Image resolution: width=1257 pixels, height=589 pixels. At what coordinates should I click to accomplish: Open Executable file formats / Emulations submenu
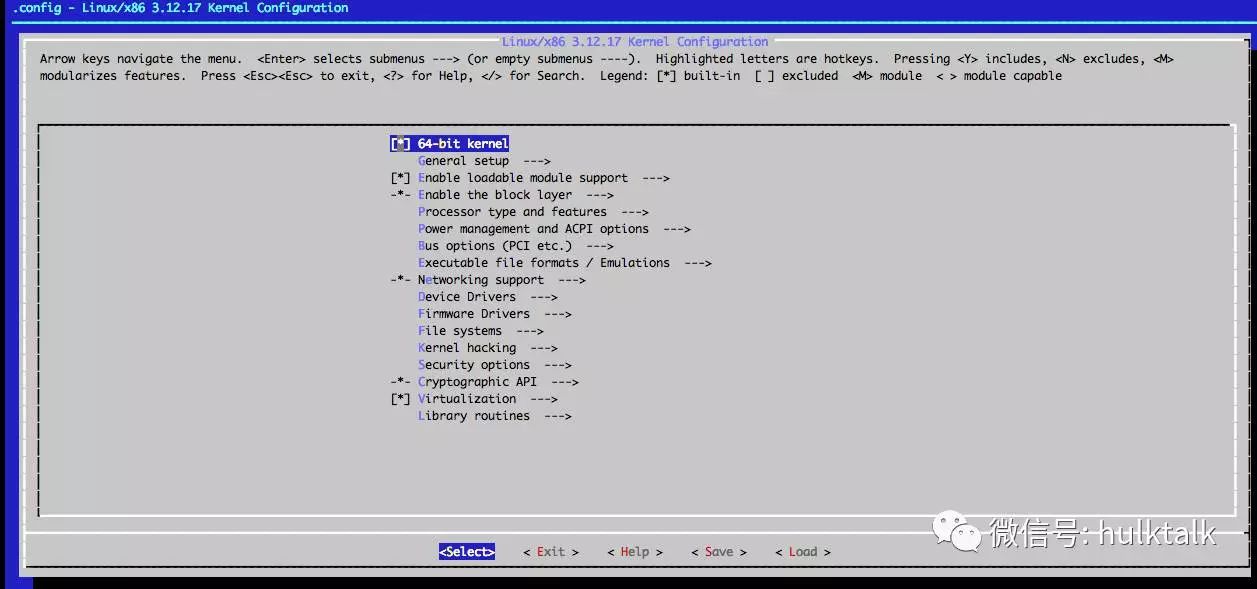pyautogui.click(x=565, y=263)
